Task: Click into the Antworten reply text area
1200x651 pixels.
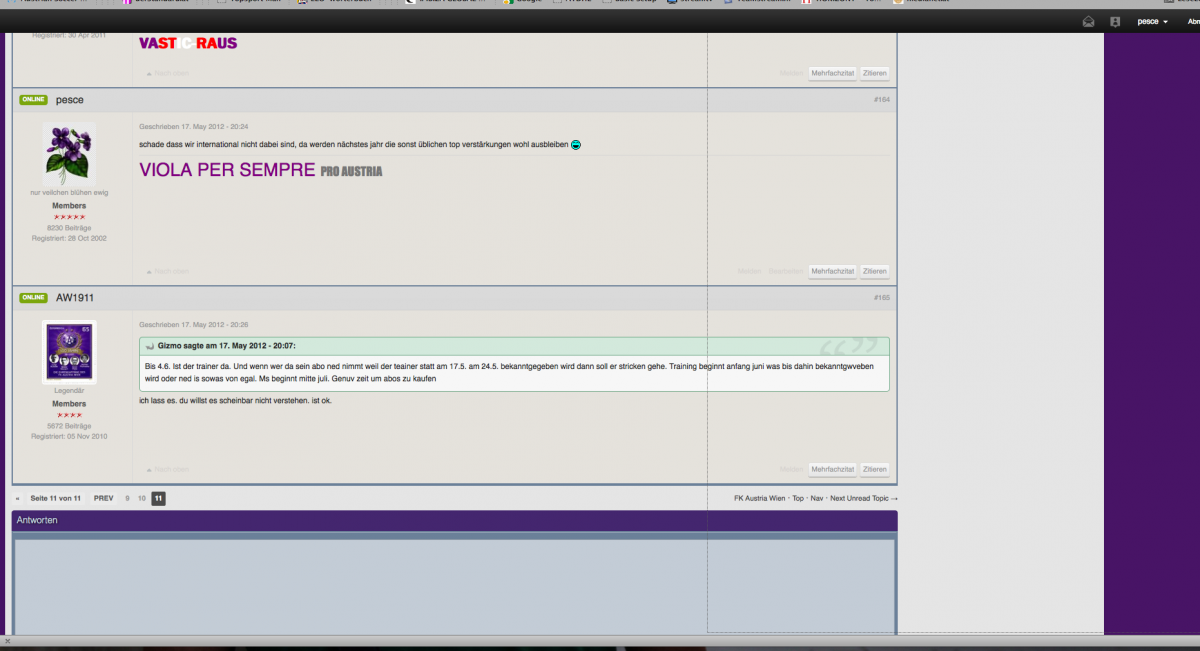Action: point(455,586)
